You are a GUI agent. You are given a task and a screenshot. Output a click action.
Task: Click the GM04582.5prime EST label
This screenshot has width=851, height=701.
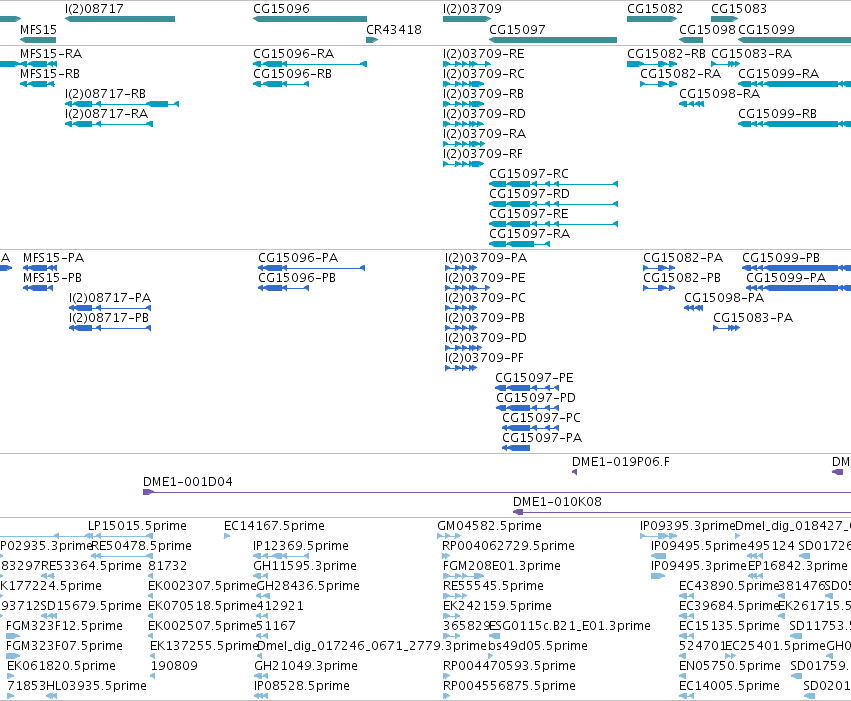tap(490, 526)
